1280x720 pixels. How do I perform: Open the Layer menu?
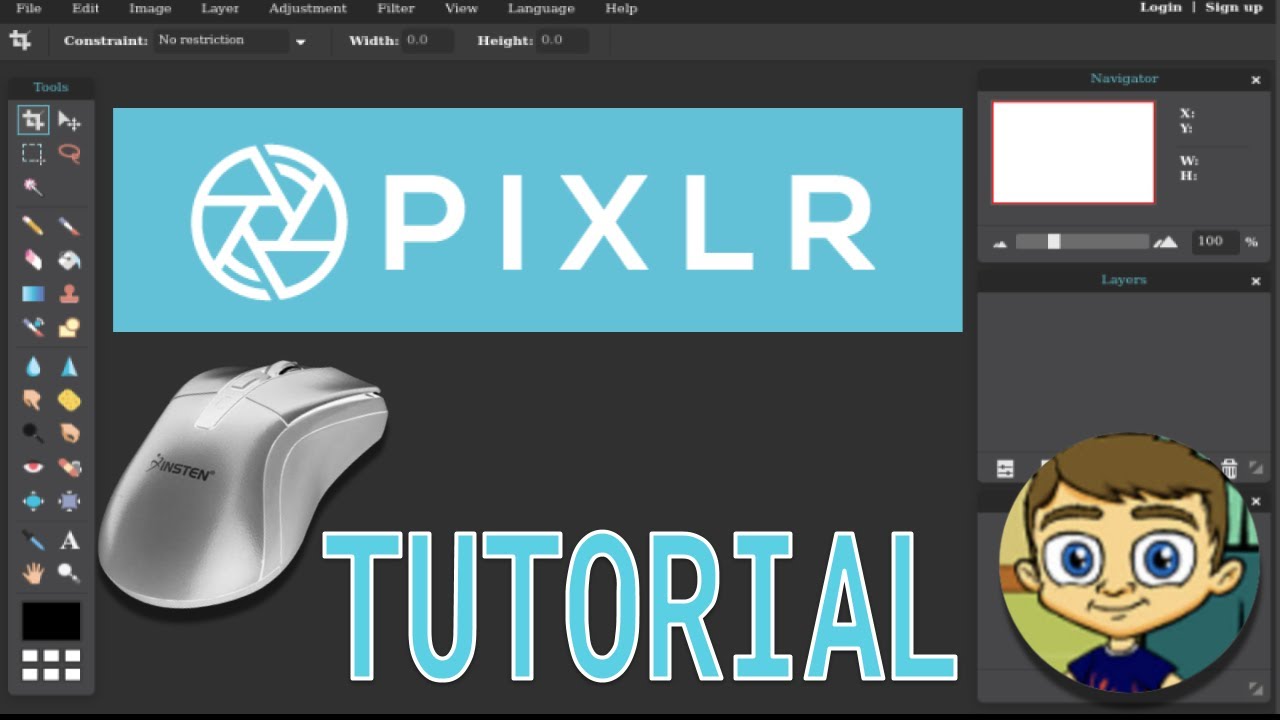point(220,8)
